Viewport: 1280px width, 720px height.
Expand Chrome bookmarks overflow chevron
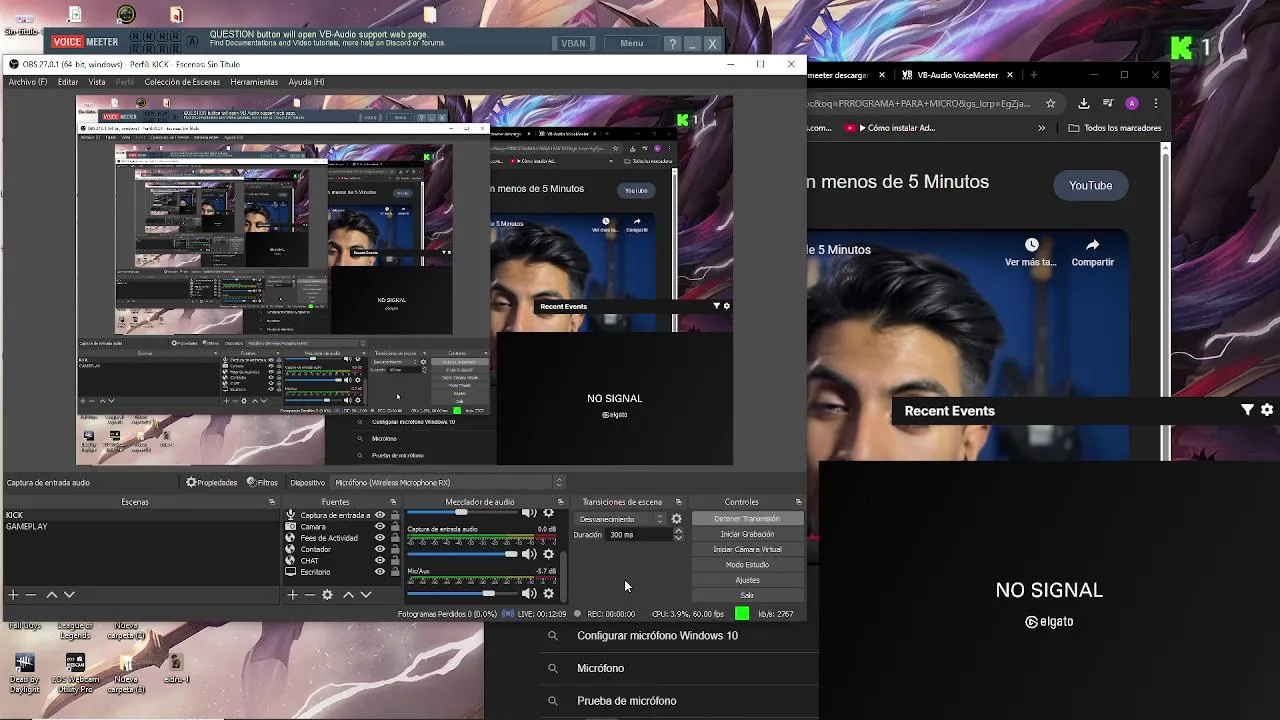click(x=1042, y=128)
